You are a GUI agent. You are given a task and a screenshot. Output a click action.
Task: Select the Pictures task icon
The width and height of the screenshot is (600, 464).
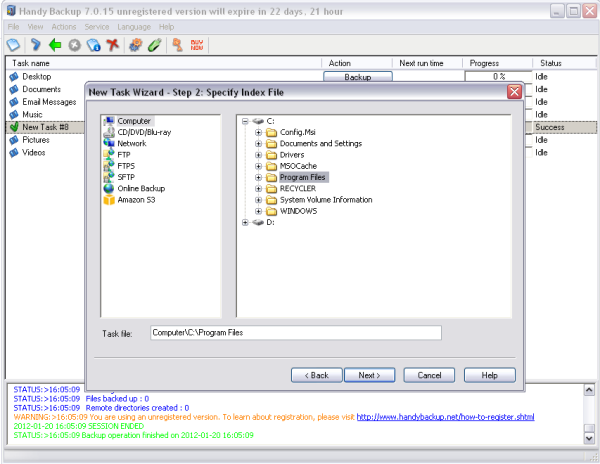coord(14,140)
